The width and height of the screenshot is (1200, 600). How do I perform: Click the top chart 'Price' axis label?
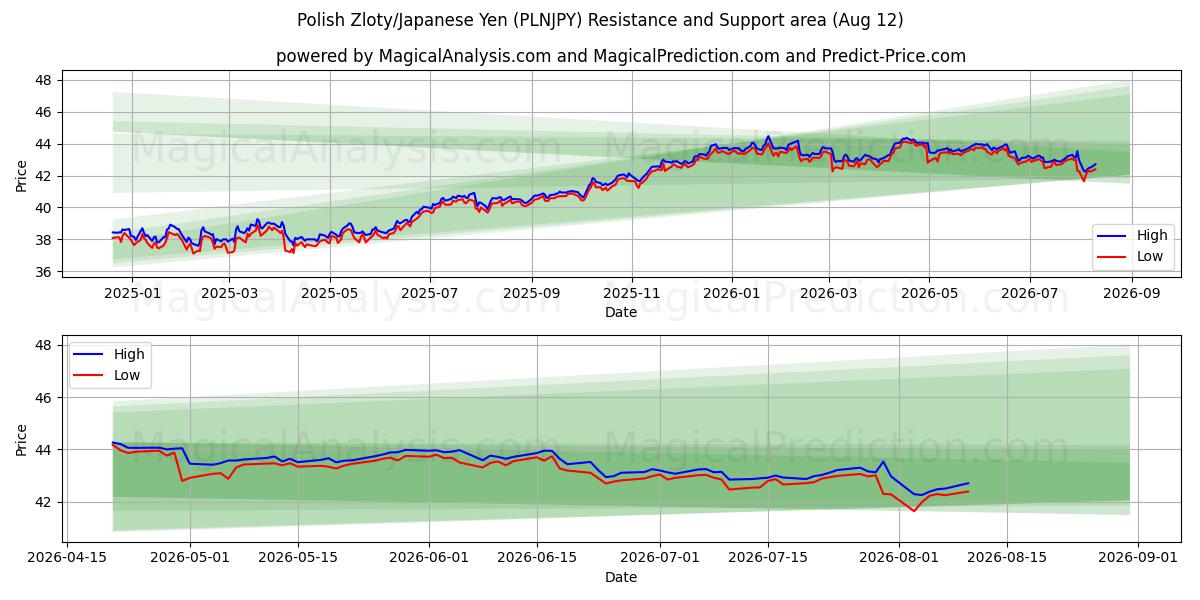point(22,176)
